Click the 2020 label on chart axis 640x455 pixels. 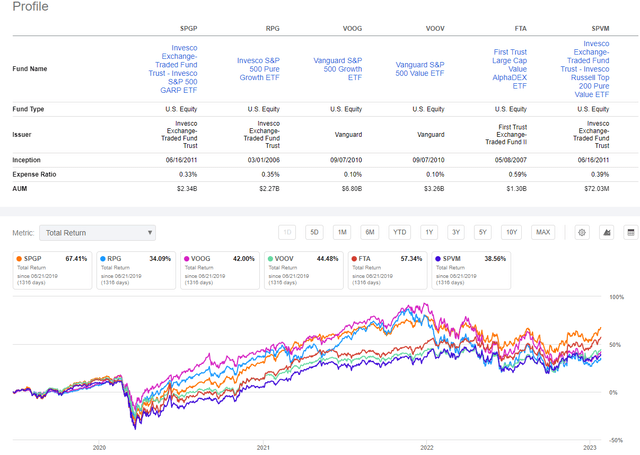(99, 448)
